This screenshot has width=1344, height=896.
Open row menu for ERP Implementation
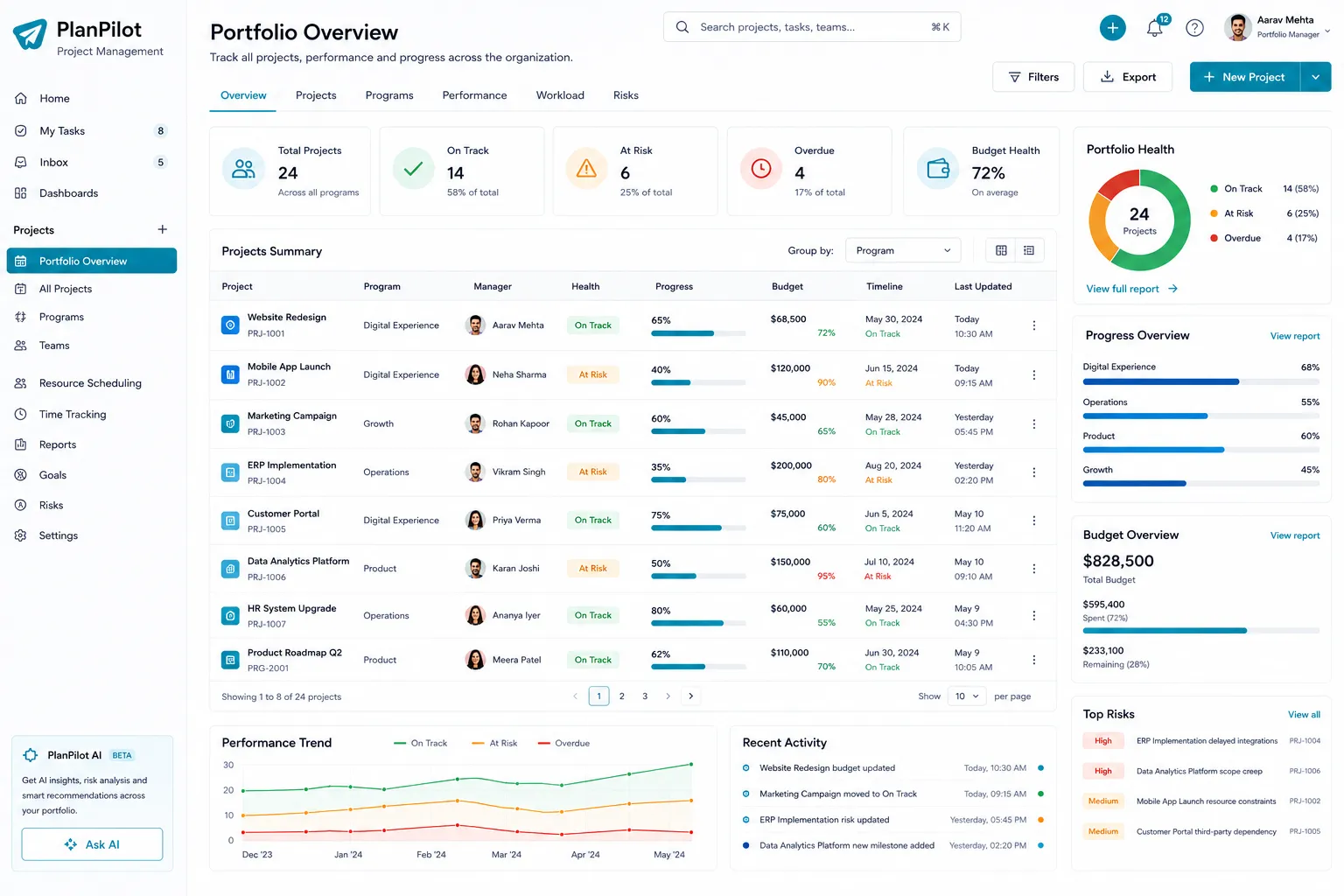tap(1033, 472)
